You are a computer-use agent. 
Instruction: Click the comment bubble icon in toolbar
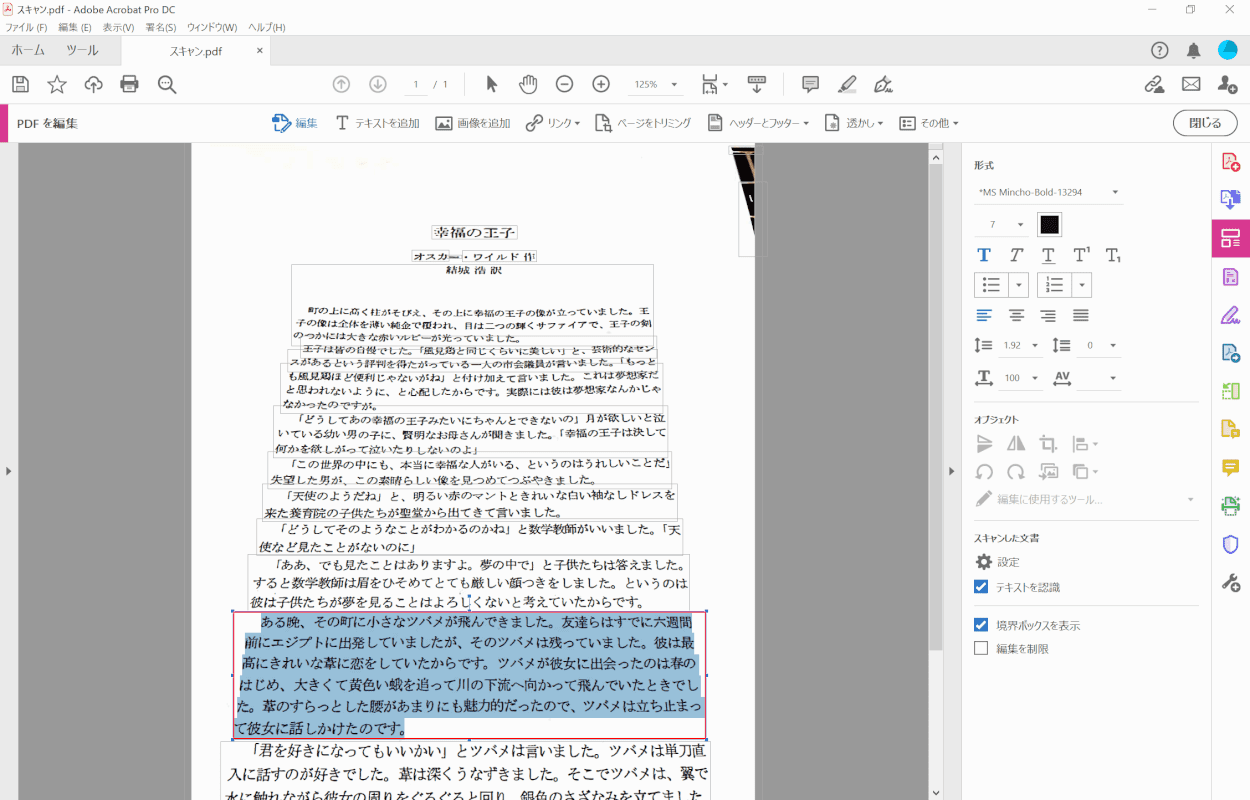(811, 84)
